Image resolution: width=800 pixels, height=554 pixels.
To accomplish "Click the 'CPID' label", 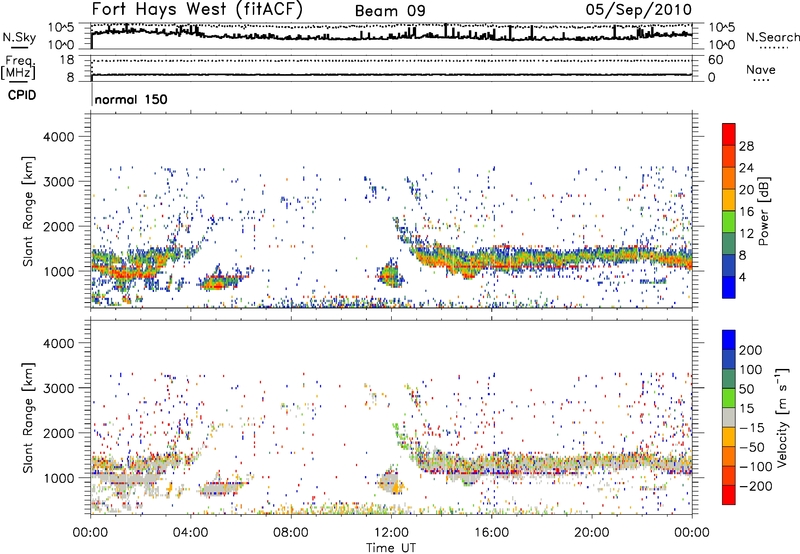I will (x=22, y=95).
